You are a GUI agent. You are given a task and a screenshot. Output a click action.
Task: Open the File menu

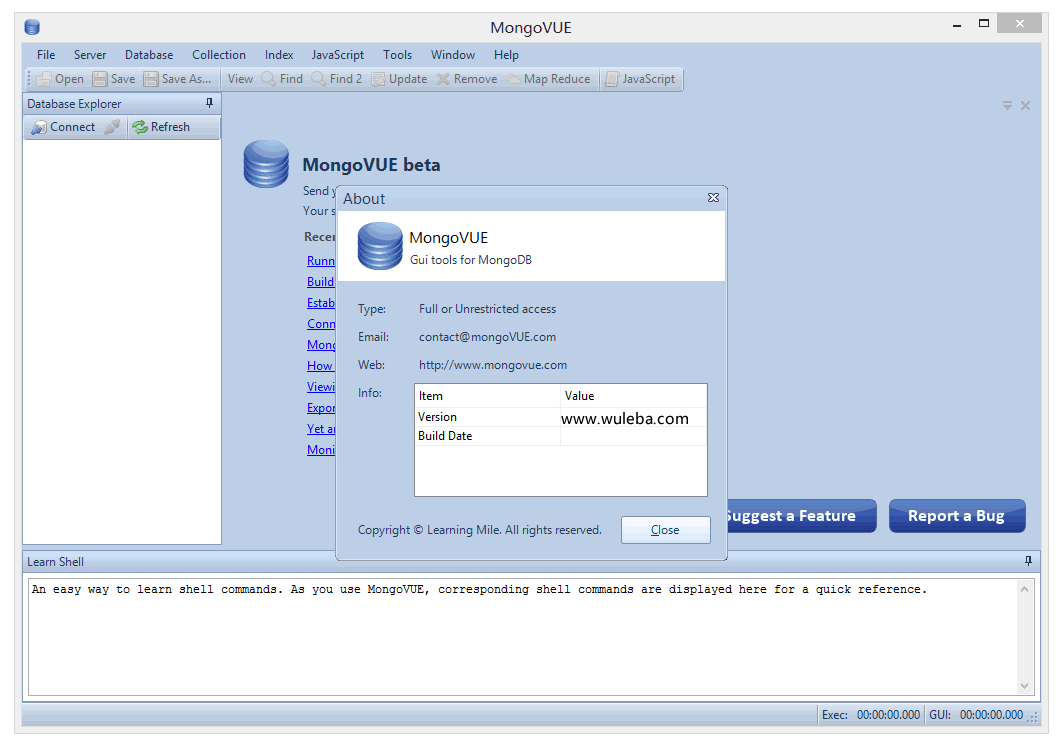click(46, 55)
